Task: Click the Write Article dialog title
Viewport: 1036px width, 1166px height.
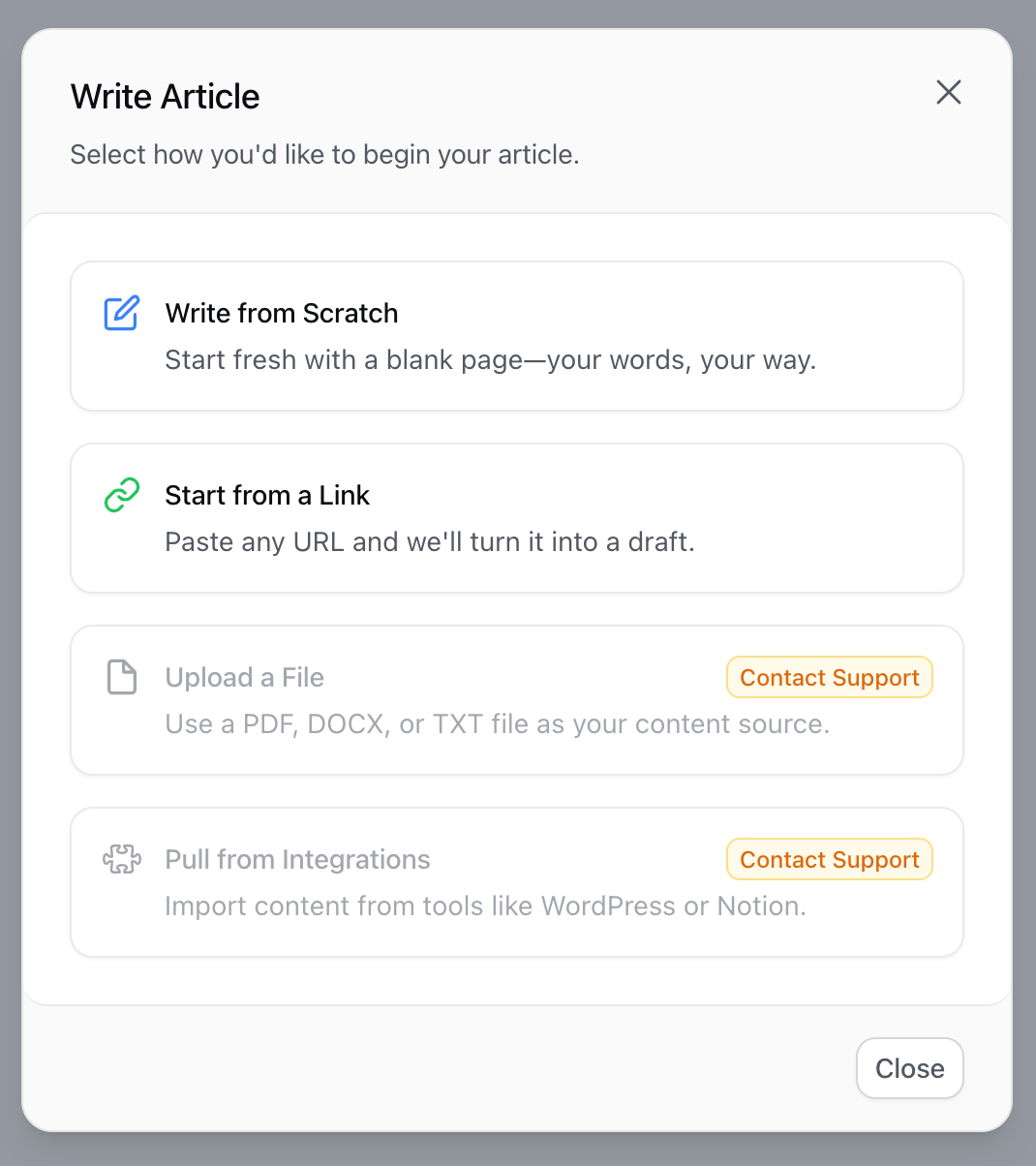Action: [166, 97]
